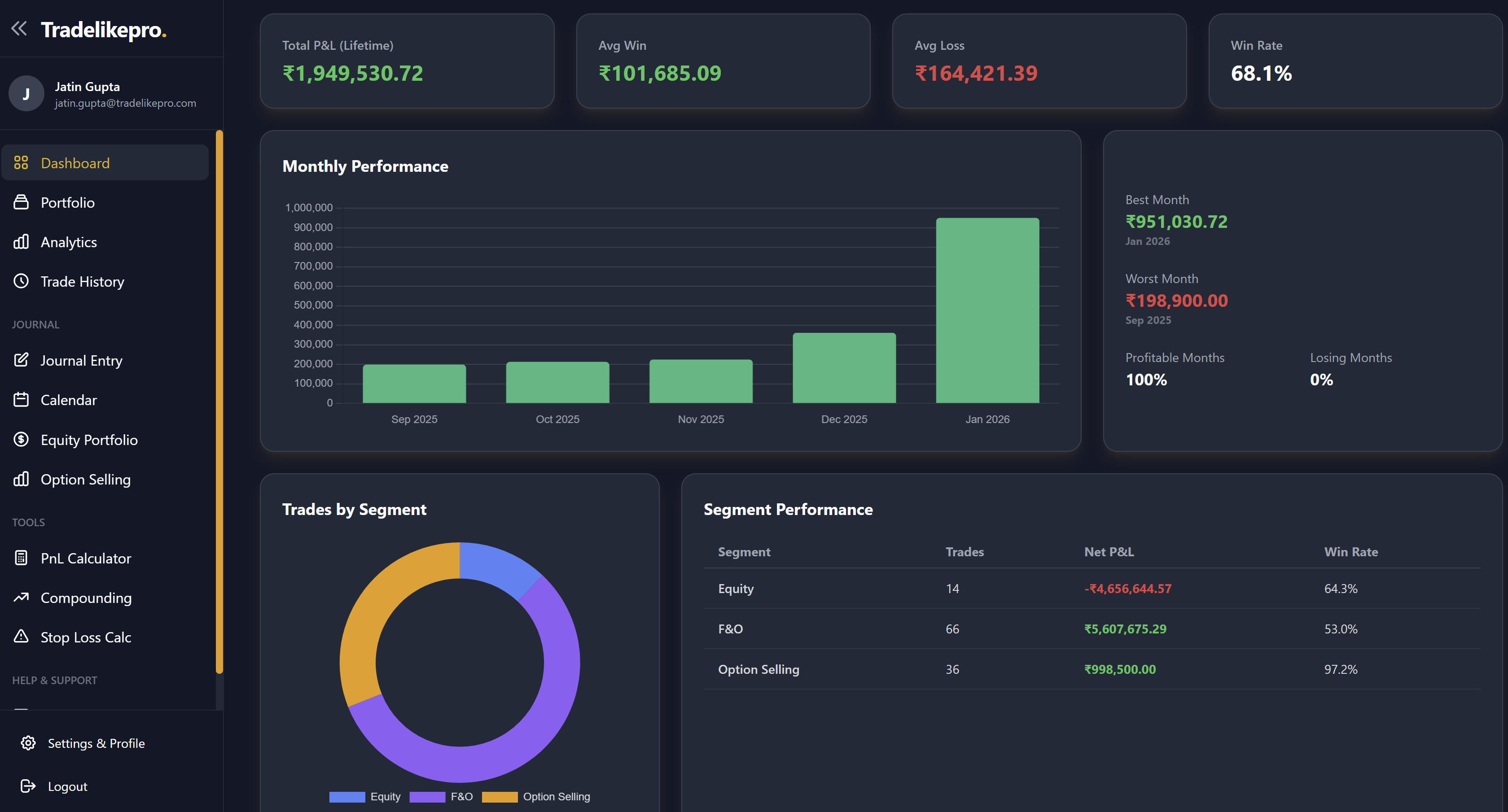Image resolution: width=1508 pixels, height=812 pixels.
Task: Navigate to the Option Selling section
Action: [85, 479]
